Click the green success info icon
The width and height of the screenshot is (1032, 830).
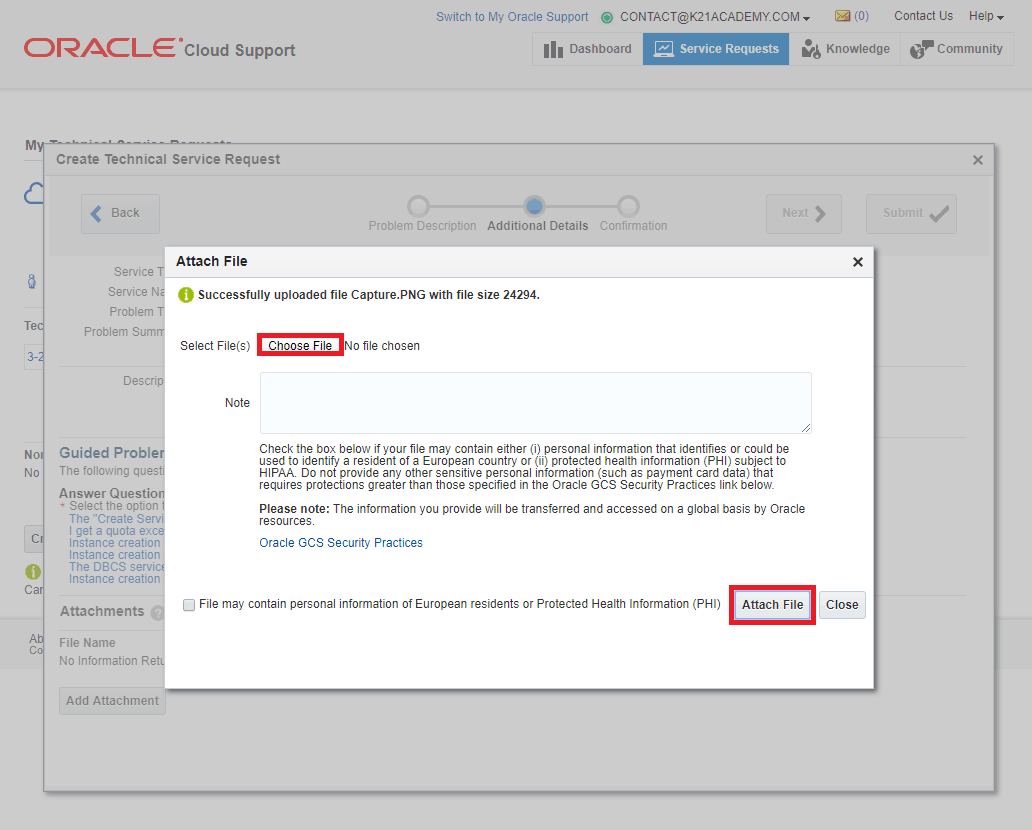coord(186,294)
